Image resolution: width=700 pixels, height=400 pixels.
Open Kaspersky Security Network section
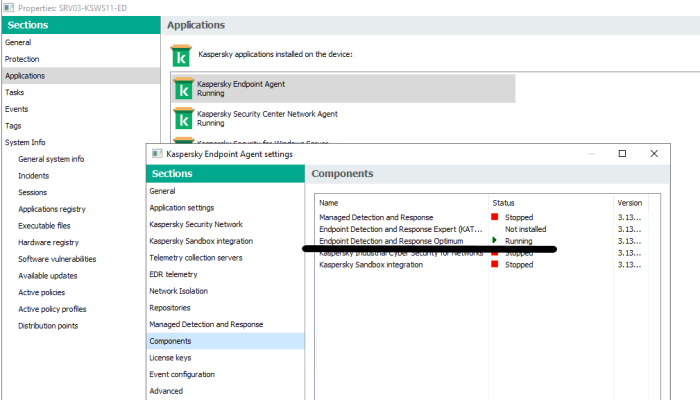[x=225, y=224]
